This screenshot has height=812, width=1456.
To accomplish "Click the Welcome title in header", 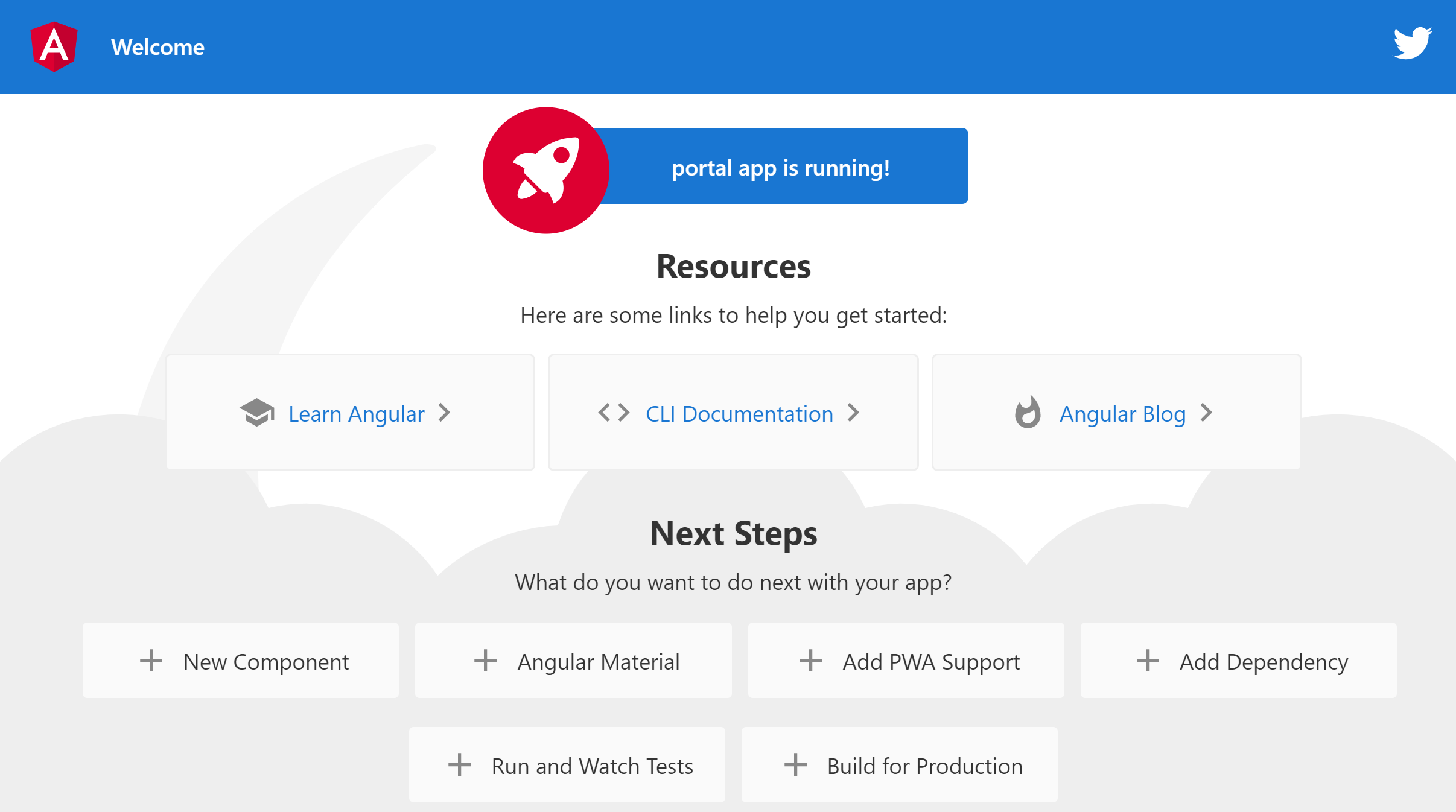I will pyautogui.click(x=157, y=47).
